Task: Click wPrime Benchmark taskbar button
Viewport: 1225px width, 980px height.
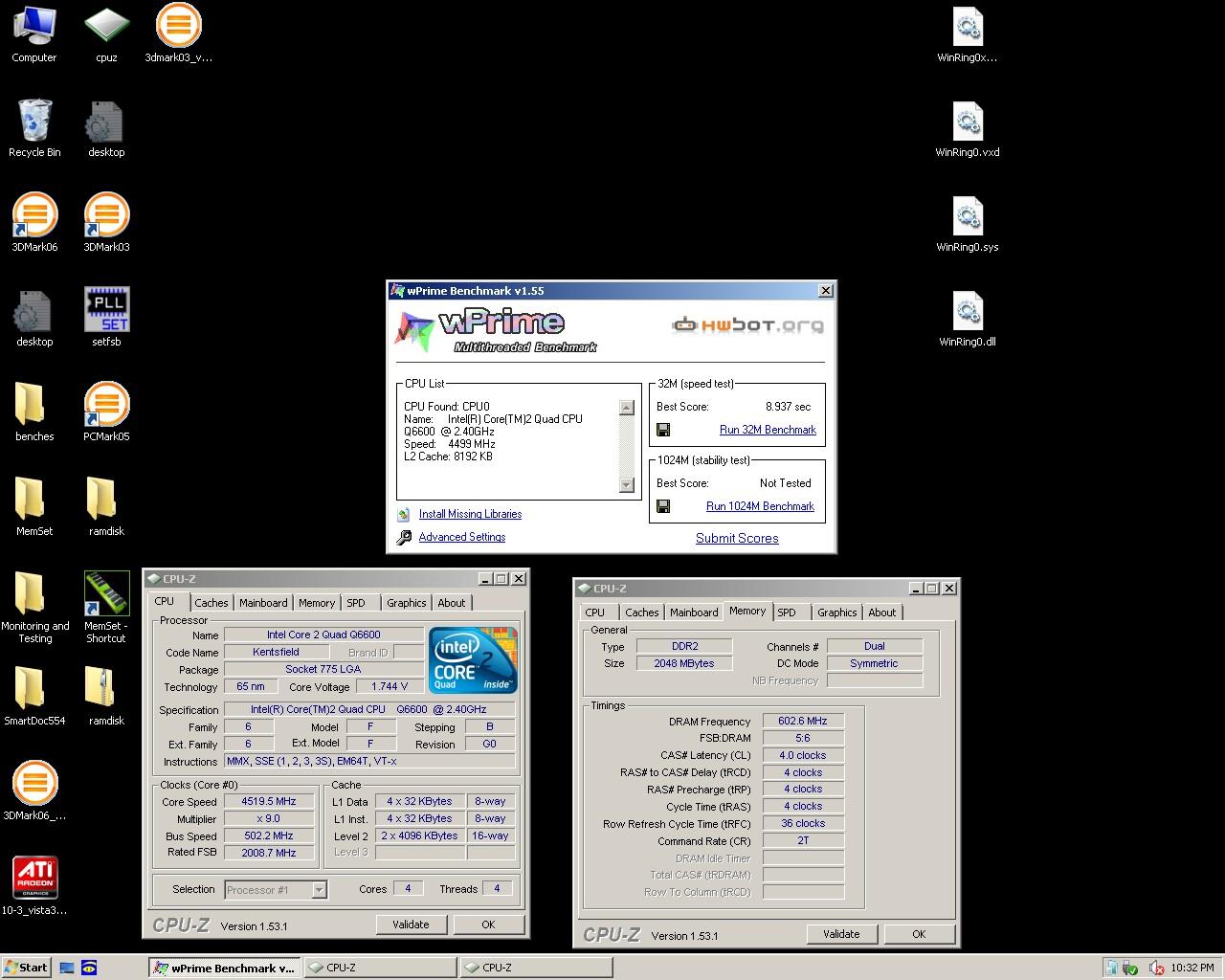Action: coord(224,968)
